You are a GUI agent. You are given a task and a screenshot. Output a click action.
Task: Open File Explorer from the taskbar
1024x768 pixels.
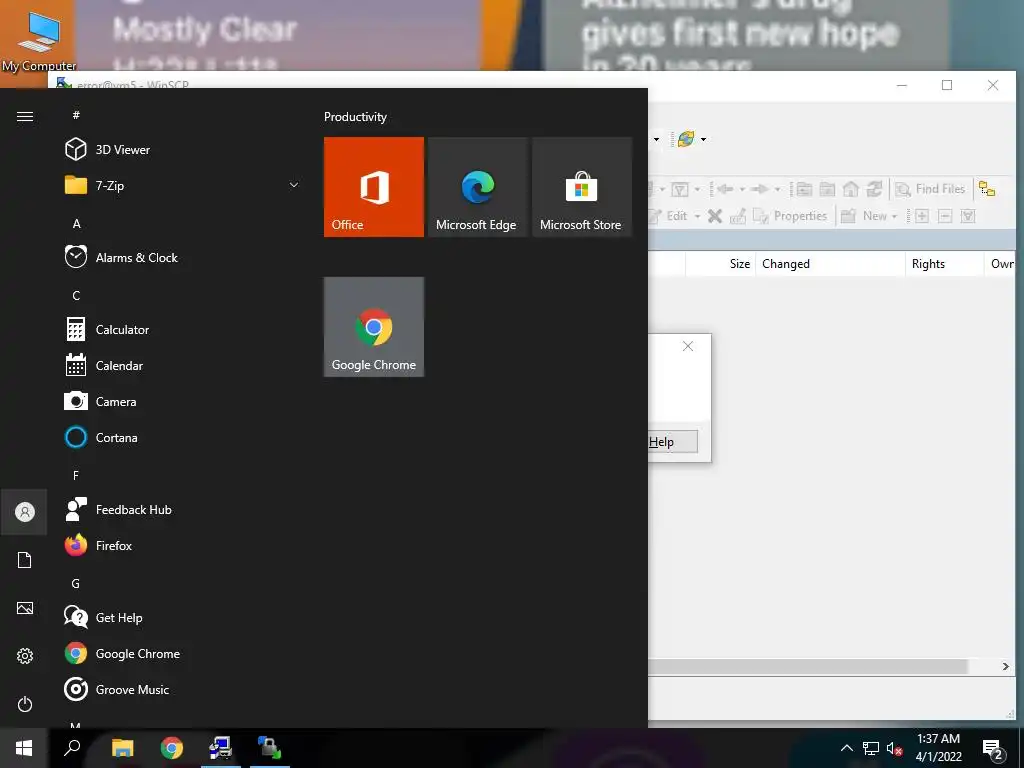pyautogui.click(x=122, y=748)
